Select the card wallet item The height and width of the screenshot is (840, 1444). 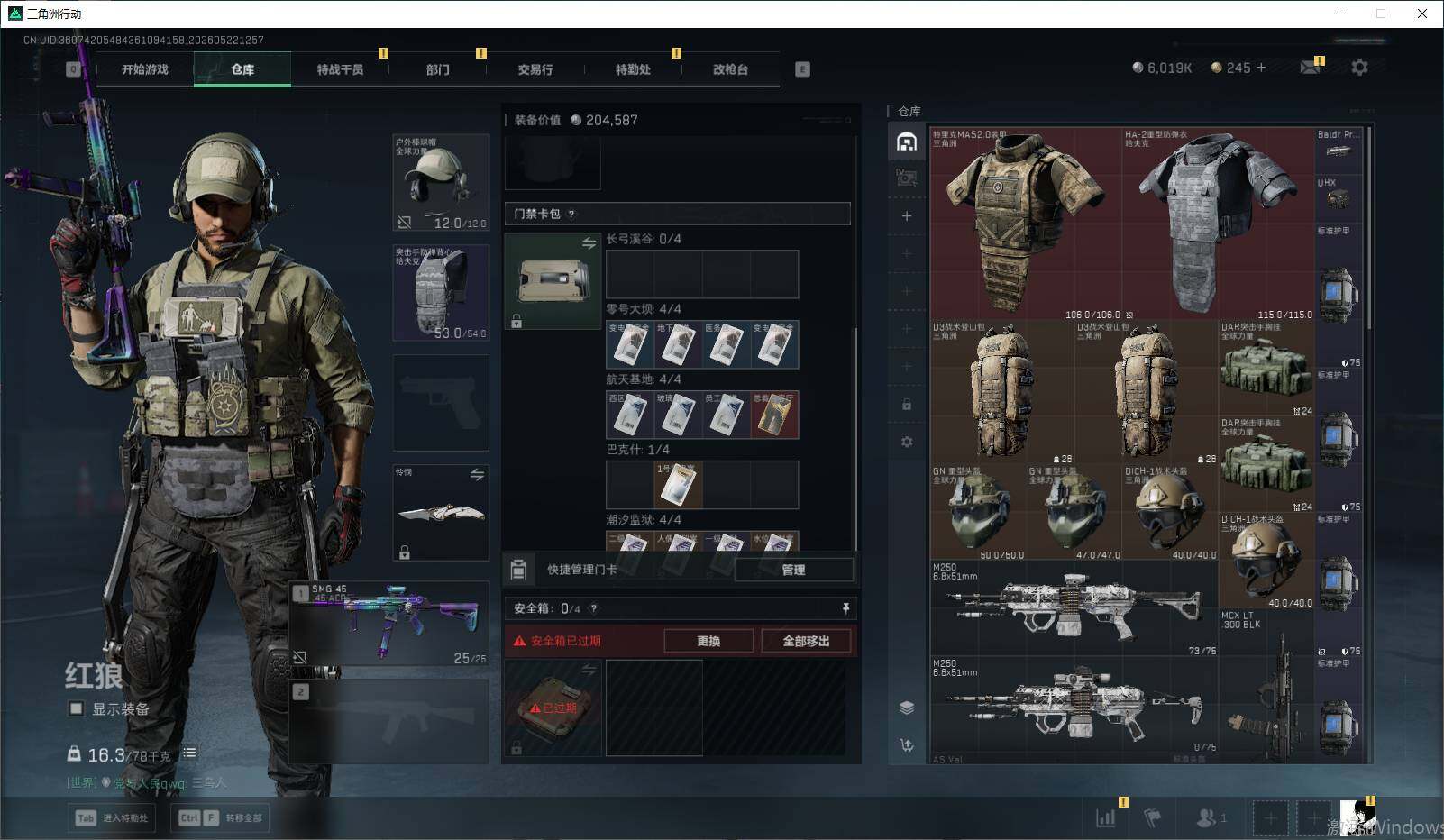(x=553, y=281)
